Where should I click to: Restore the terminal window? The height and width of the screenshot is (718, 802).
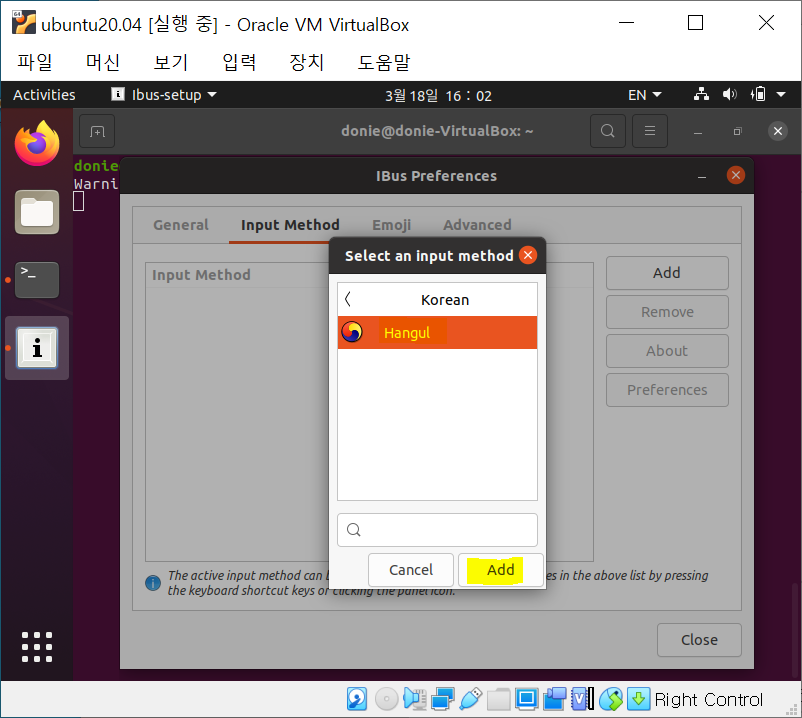pyautogui.click(x=737, y=131)
